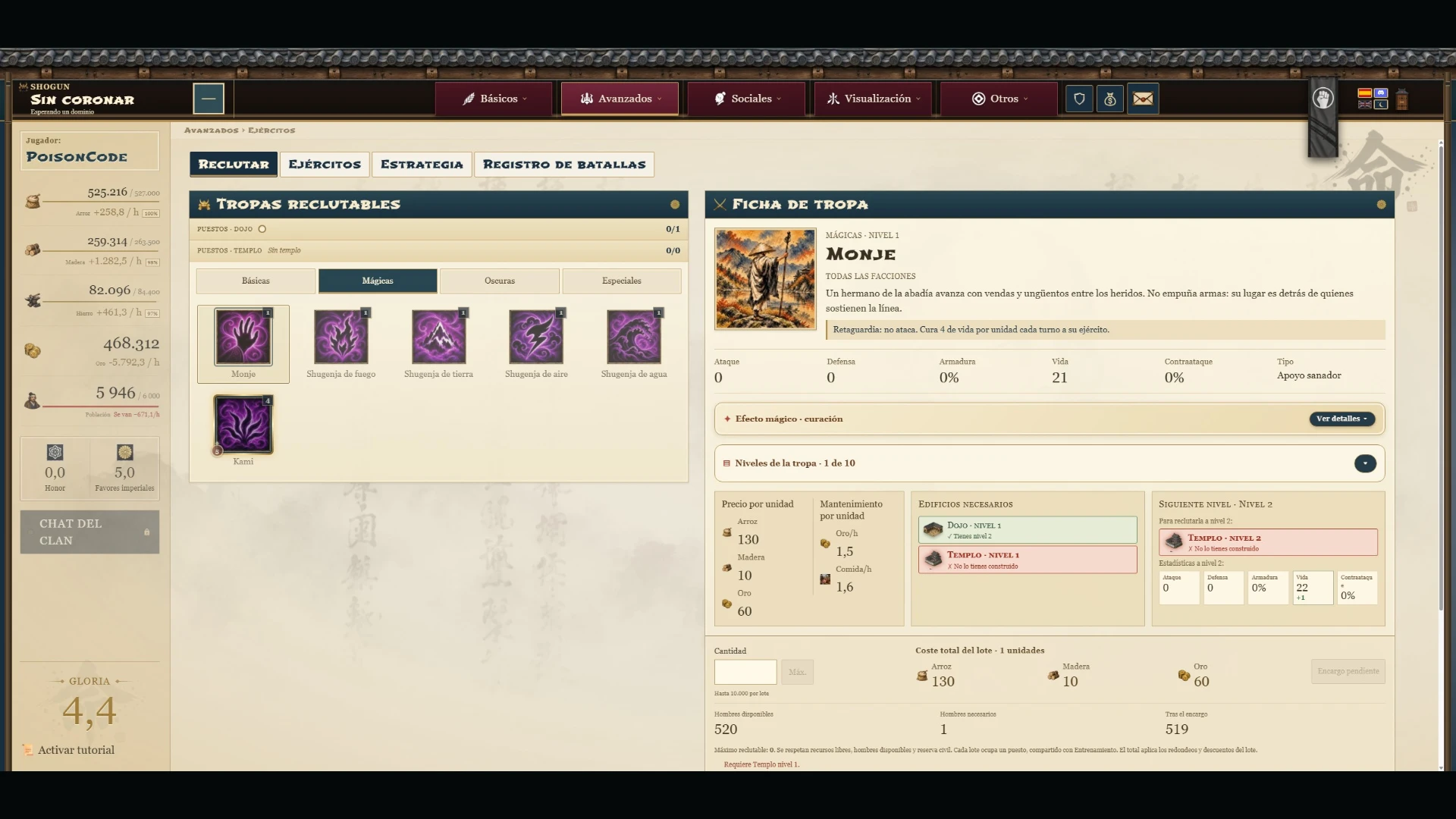Open the Discord link icon

(1381, 93)
